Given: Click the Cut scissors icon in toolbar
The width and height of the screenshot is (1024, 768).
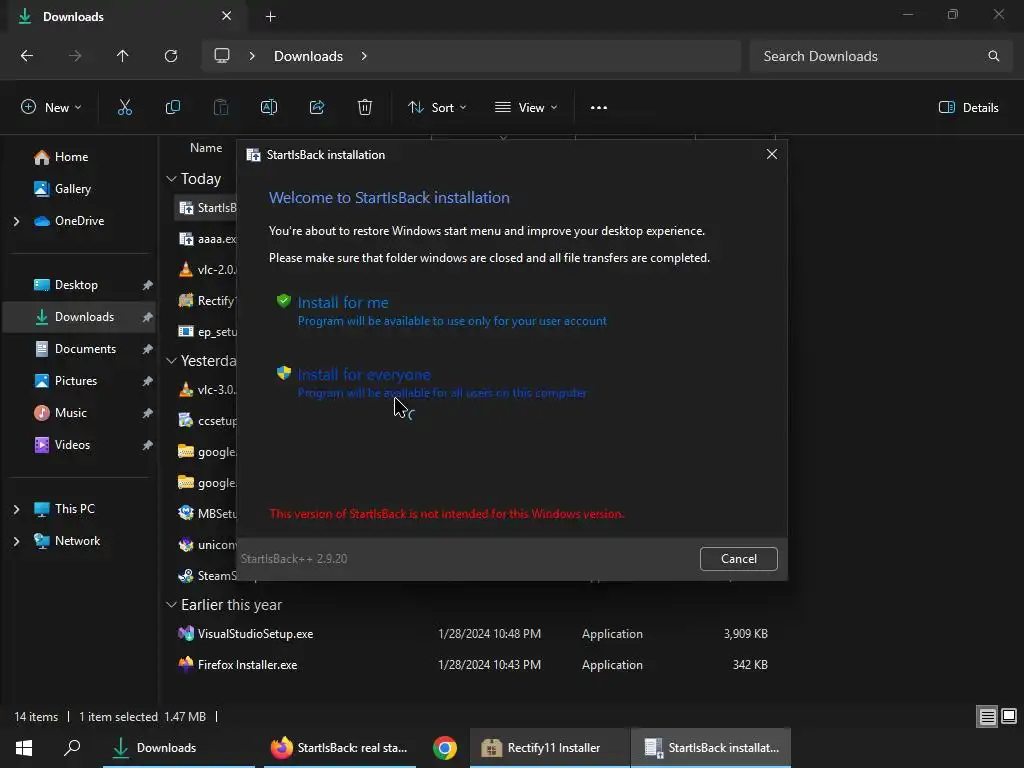Looking at the screenshot, I should 124,108.
